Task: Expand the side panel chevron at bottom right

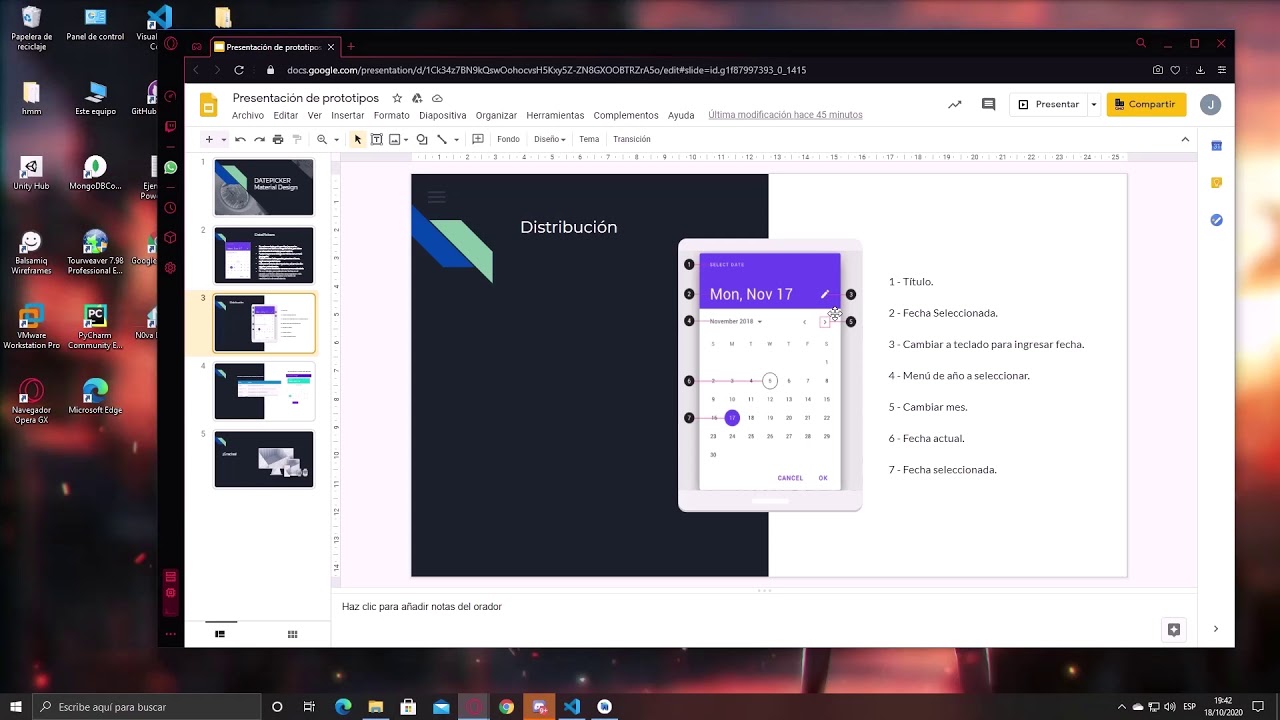Action: (1216, 629)
